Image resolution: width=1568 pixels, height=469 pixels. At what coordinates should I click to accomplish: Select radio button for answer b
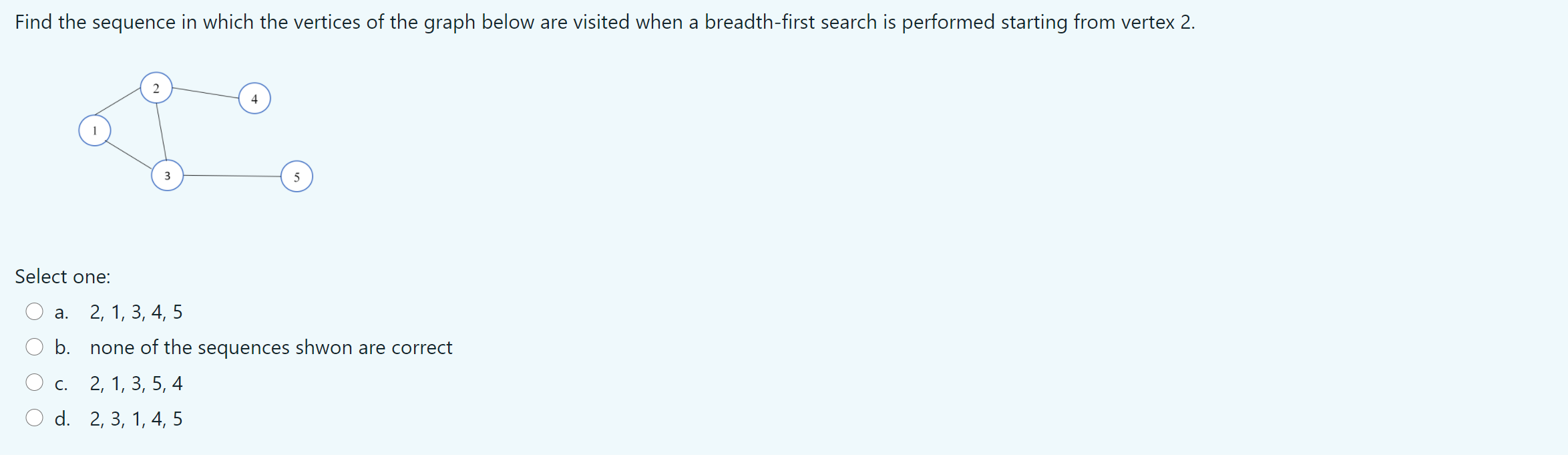coord(35,346)
